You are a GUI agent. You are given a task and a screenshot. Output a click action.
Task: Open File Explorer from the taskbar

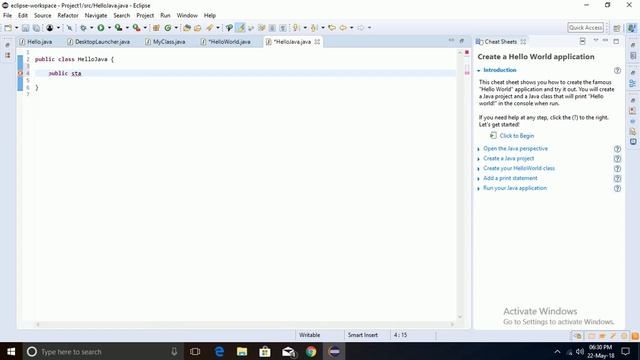pos(242,351)
